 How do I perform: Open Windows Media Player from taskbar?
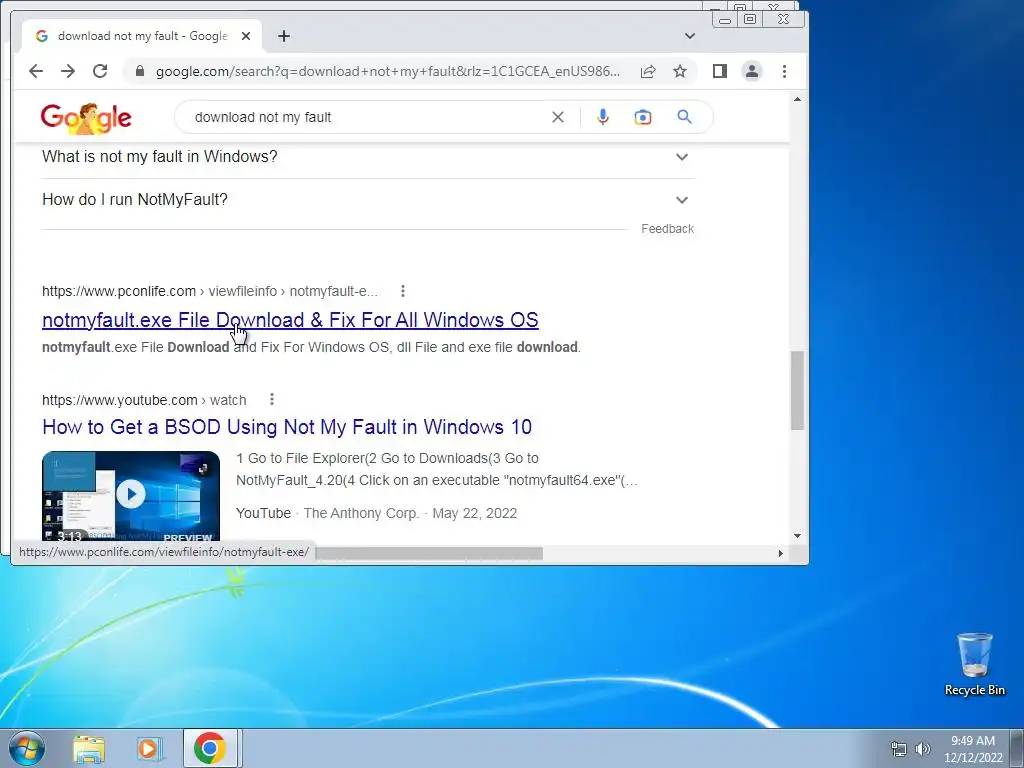[x=150, y=748]
